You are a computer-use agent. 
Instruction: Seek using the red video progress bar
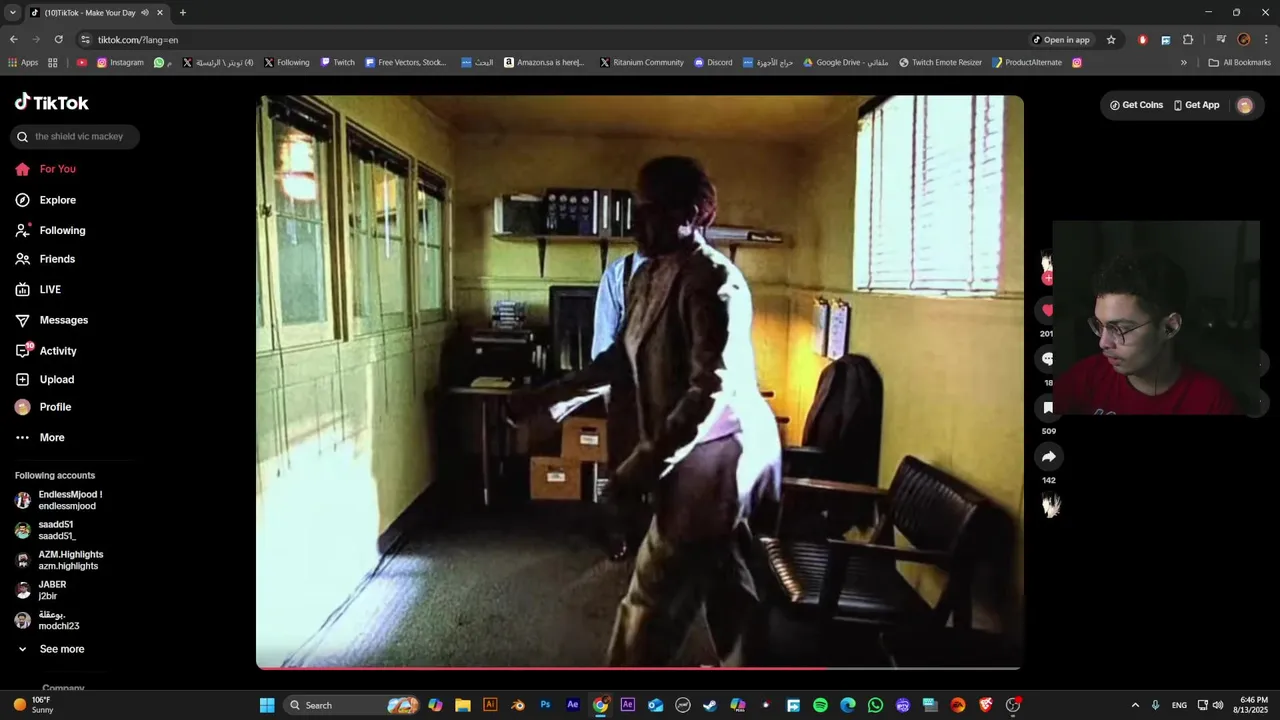point(639,667)
